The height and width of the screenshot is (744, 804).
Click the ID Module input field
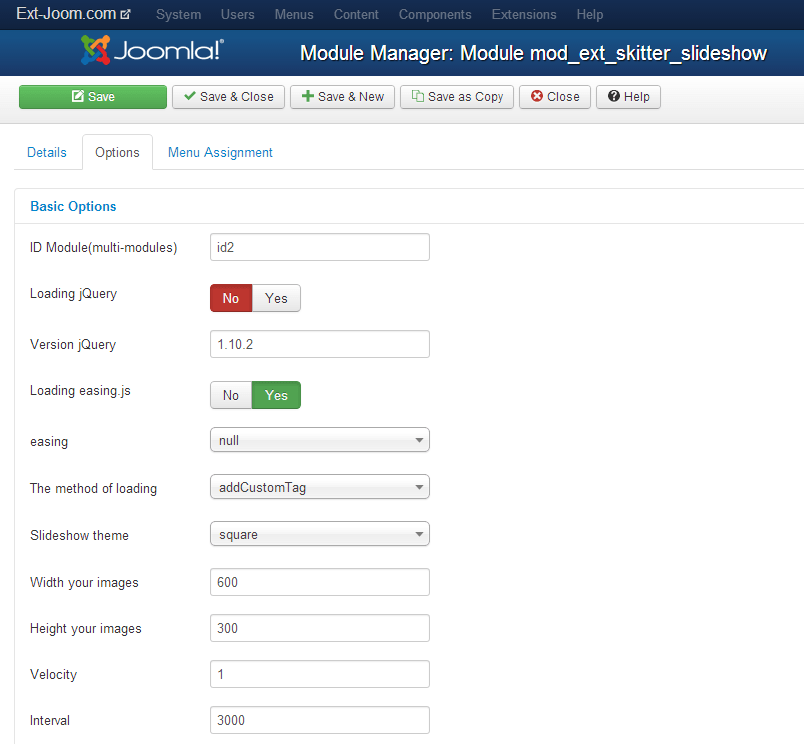[x=320, y=247]
